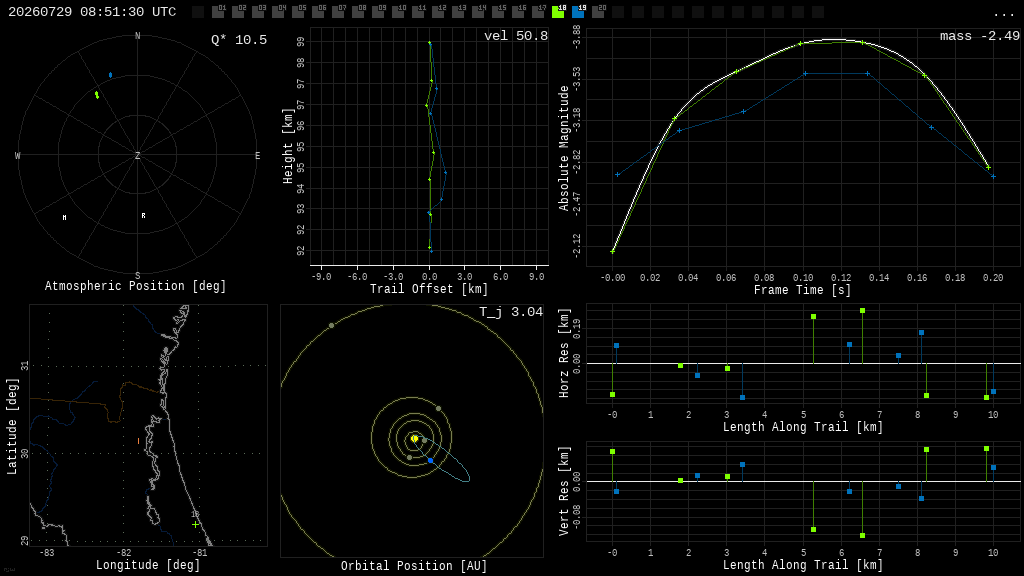Viewport: 1024px width, 576px height.
Task: Open the three-dots overflow menu
Action: [x=1003, y=13]
